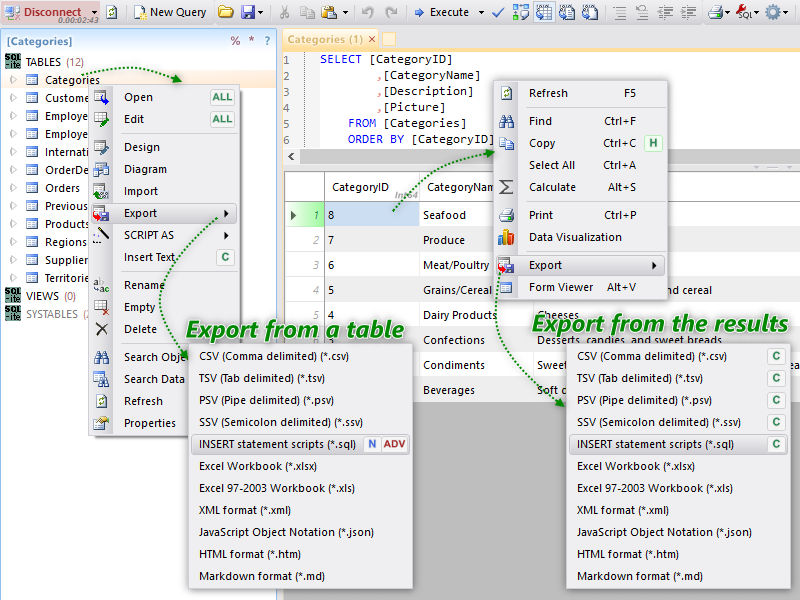
Task: Choose Excel Workbook (*.xlsx) in table export list
Action: 301,466
